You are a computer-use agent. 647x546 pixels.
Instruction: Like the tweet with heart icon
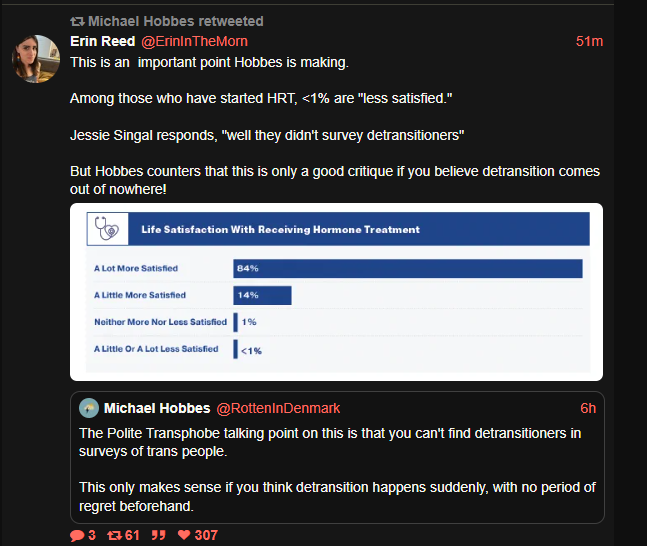point(183,535)
